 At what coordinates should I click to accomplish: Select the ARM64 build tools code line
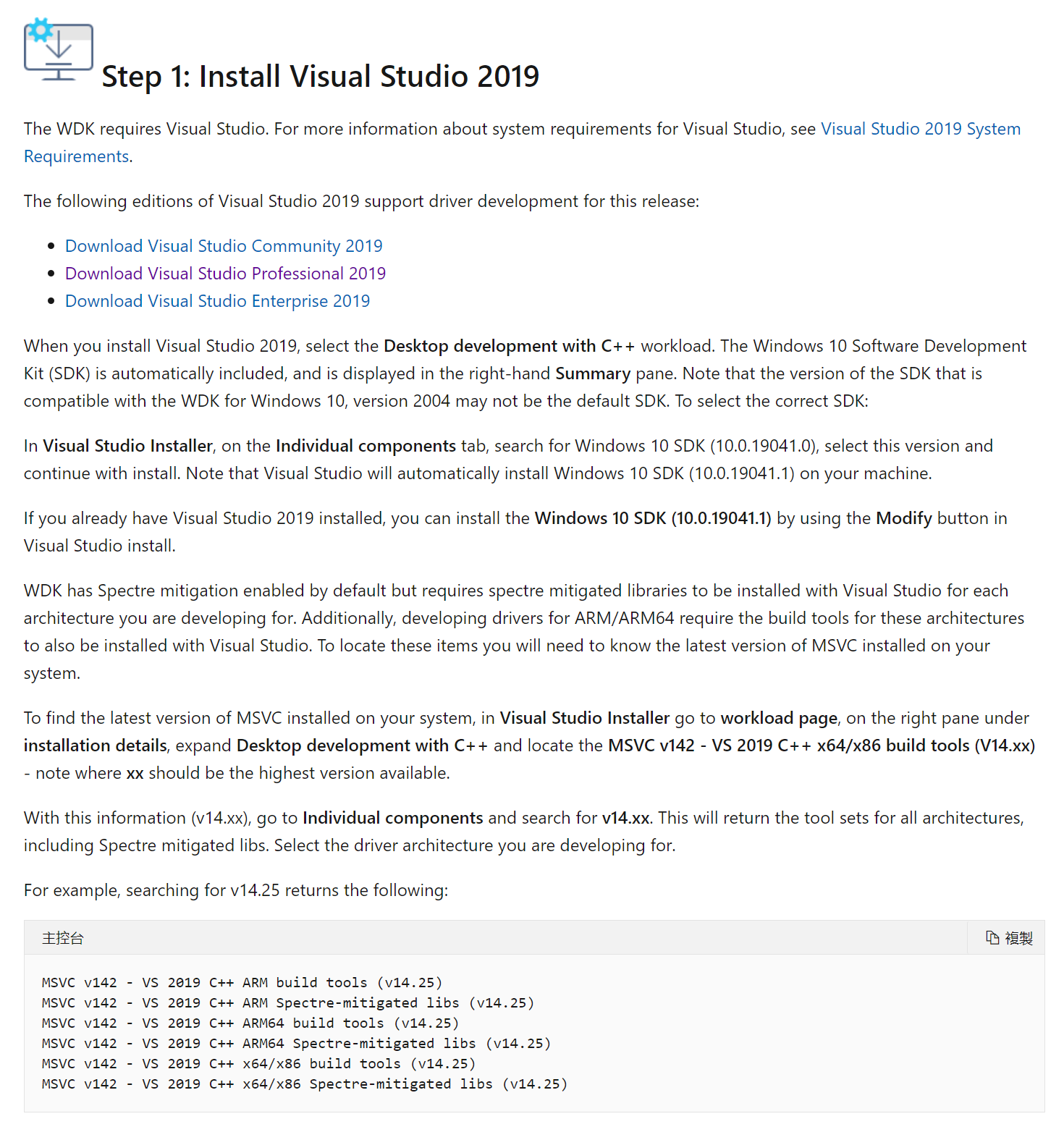pyautogui.click(x=250, y=1023)
